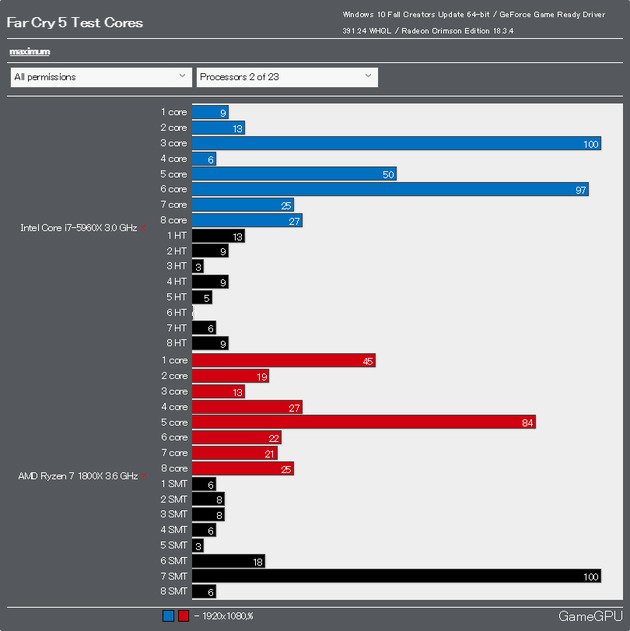This screenshot has width=630, height=631.
Task: Click the 6 HT row label
Action: pyautogui.click(x=177, y=312)
